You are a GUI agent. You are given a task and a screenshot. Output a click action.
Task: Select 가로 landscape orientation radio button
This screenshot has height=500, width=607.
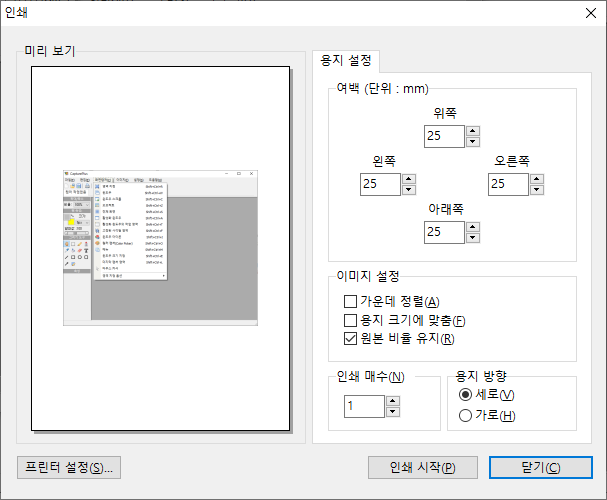465,416
